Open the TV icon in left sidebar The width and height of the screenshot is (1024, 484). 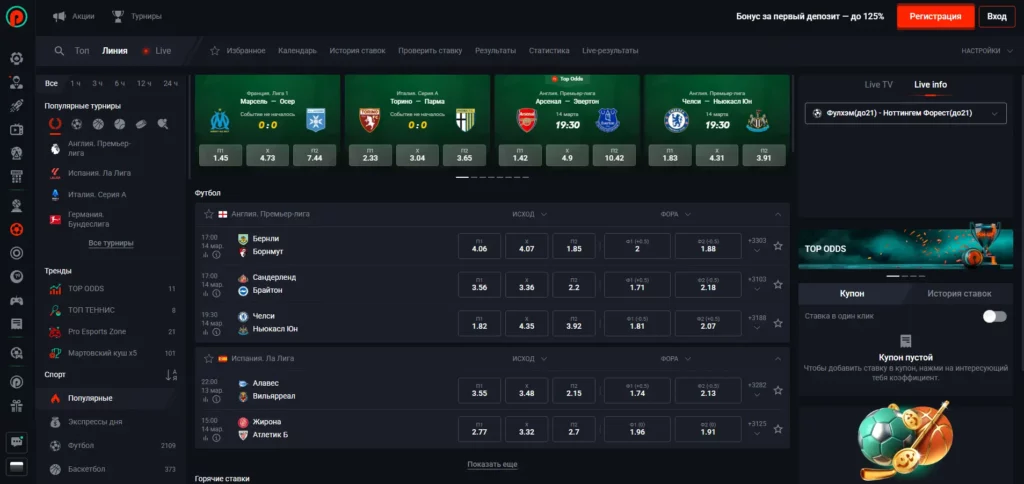click(17, 129)
